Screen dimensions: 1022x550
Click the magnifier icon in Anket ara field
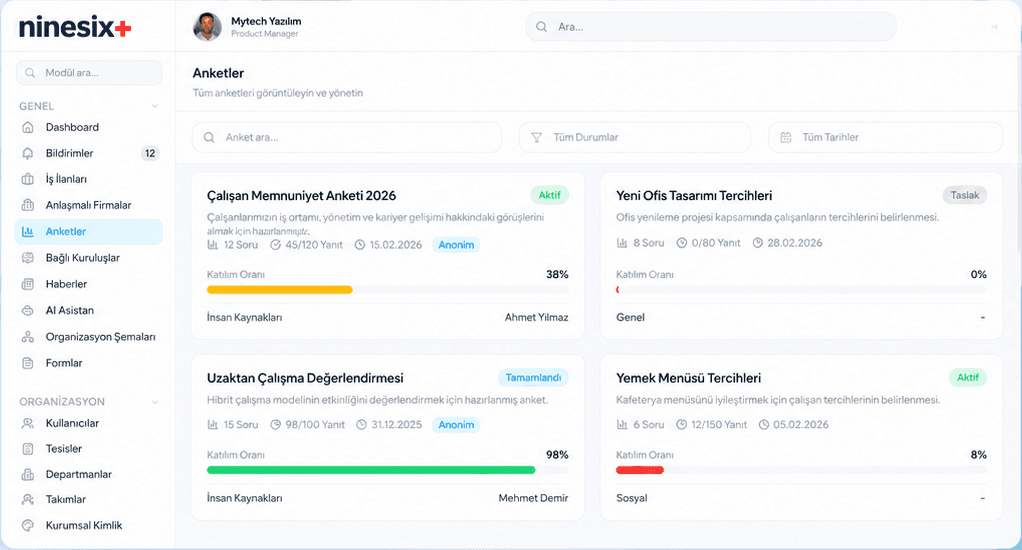209,138
